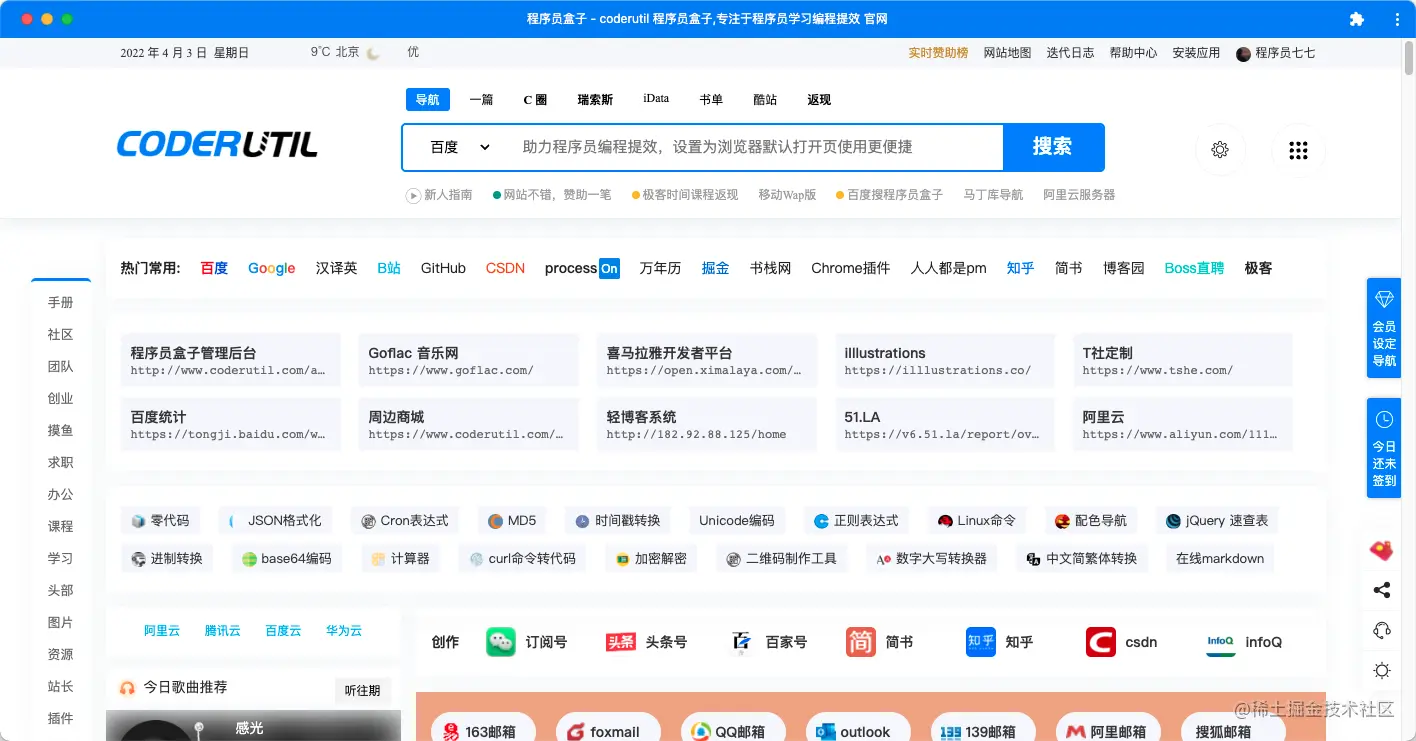The image size is (1416, 741).
Task: Click the share icon in right sidebar
Action: (x=1382, y=590)
